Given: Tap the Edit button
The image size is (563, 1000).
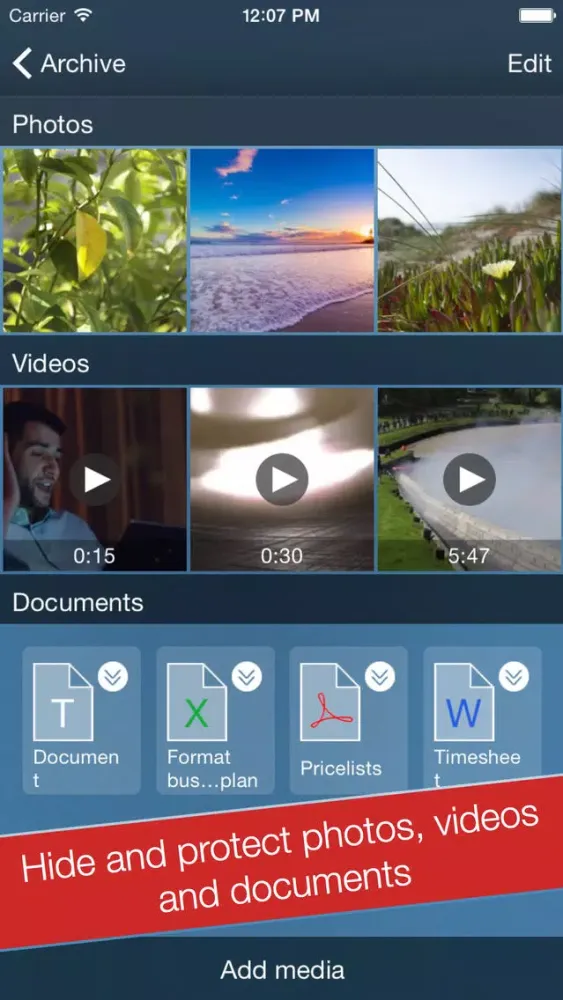Looking at the screenshot, I should coord(529,64).
